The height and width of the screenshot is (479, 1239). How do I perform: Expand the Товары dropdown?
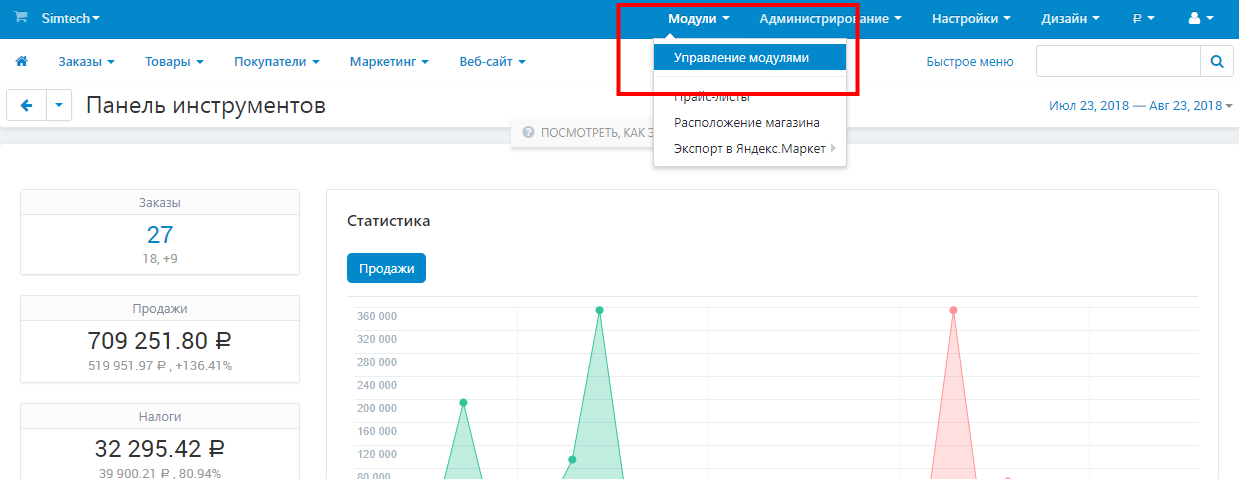[x=174, y=62]
